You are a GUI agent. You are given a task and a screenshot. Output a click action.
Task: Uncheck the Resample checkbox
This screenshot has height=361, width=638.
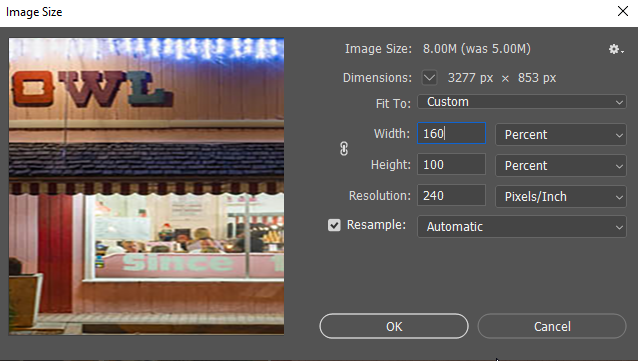click(334, 225)
